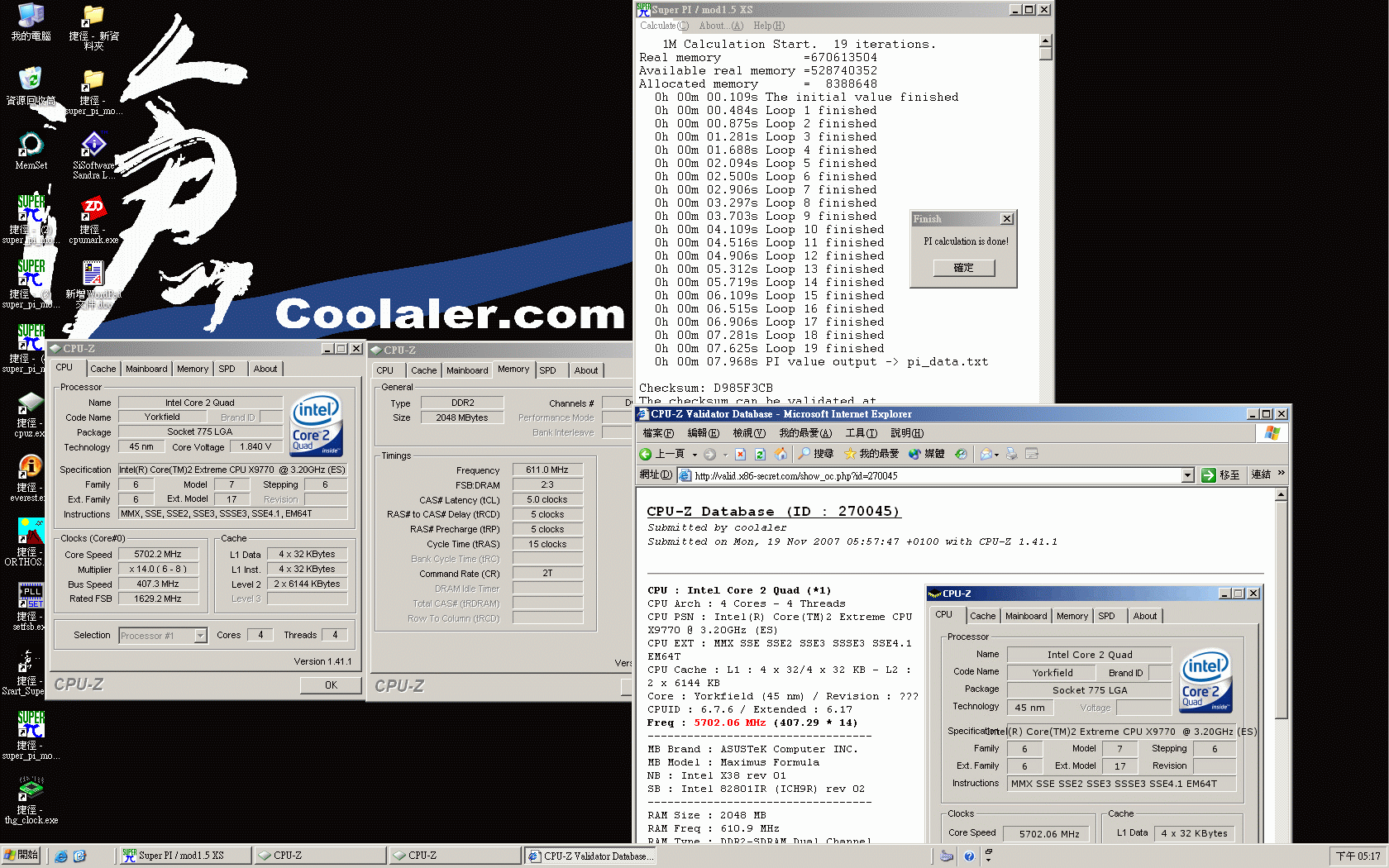This screenshot has width=1389, height=868.
Task: Refresh the page in Internet Explorer
Action: click(x=760, y=454)
